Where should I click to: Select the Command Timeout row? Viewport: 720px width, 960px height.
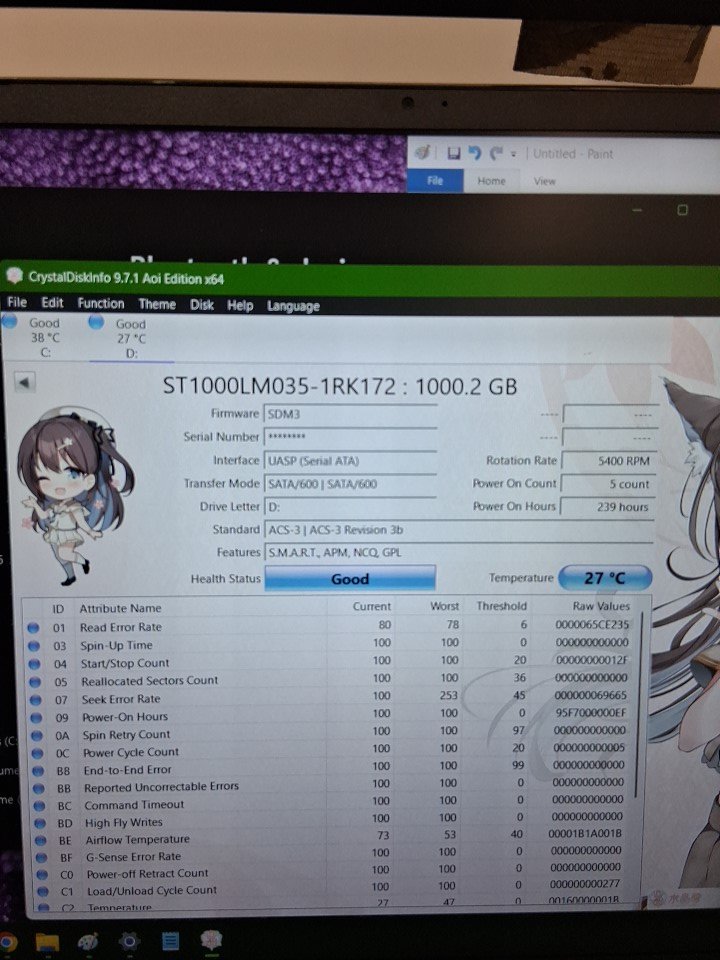click(x=334, y=803)
